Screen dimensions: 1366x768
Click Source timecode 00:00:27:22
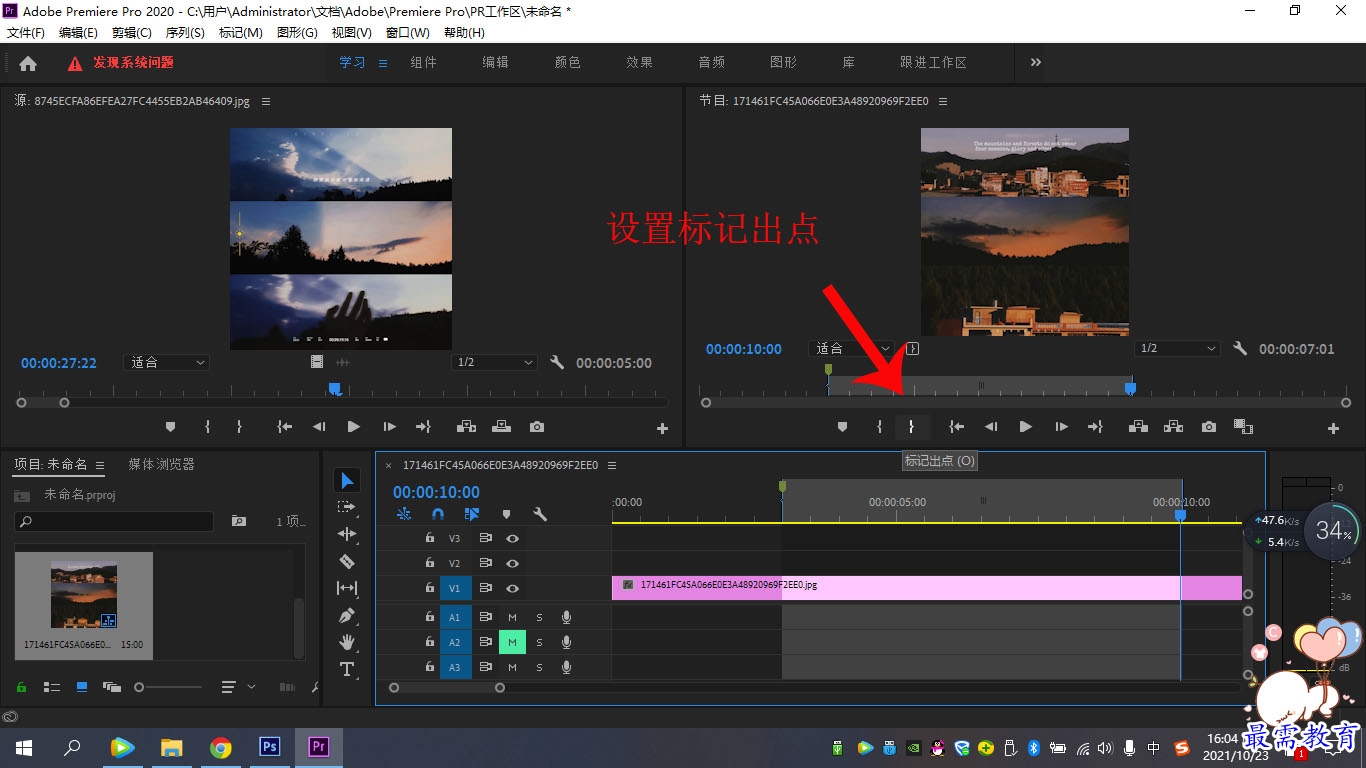tap(59, 363)
